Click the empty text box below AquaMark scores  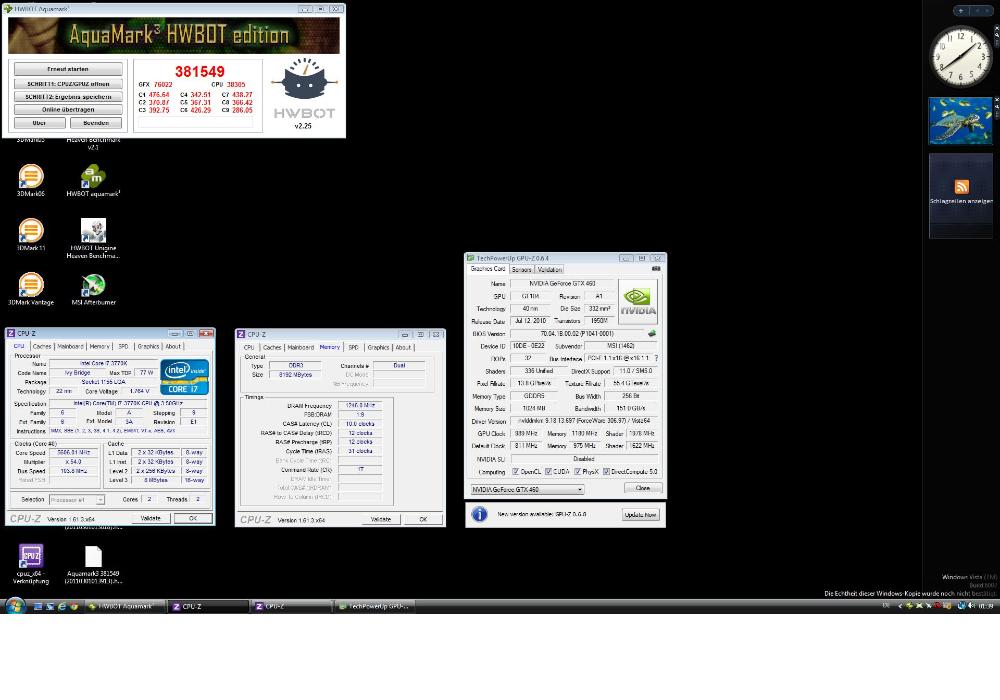pyautogui.click(x=195, y=122)
